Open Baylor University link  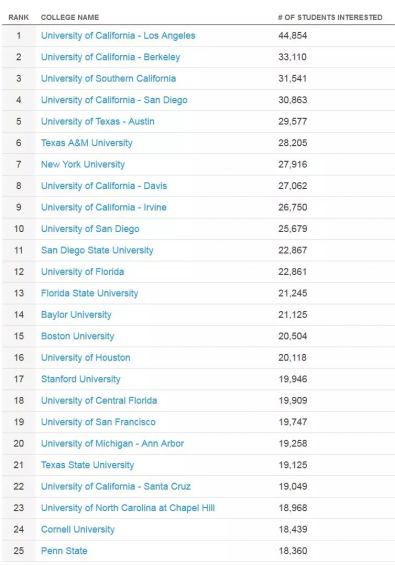pos(76,315)
